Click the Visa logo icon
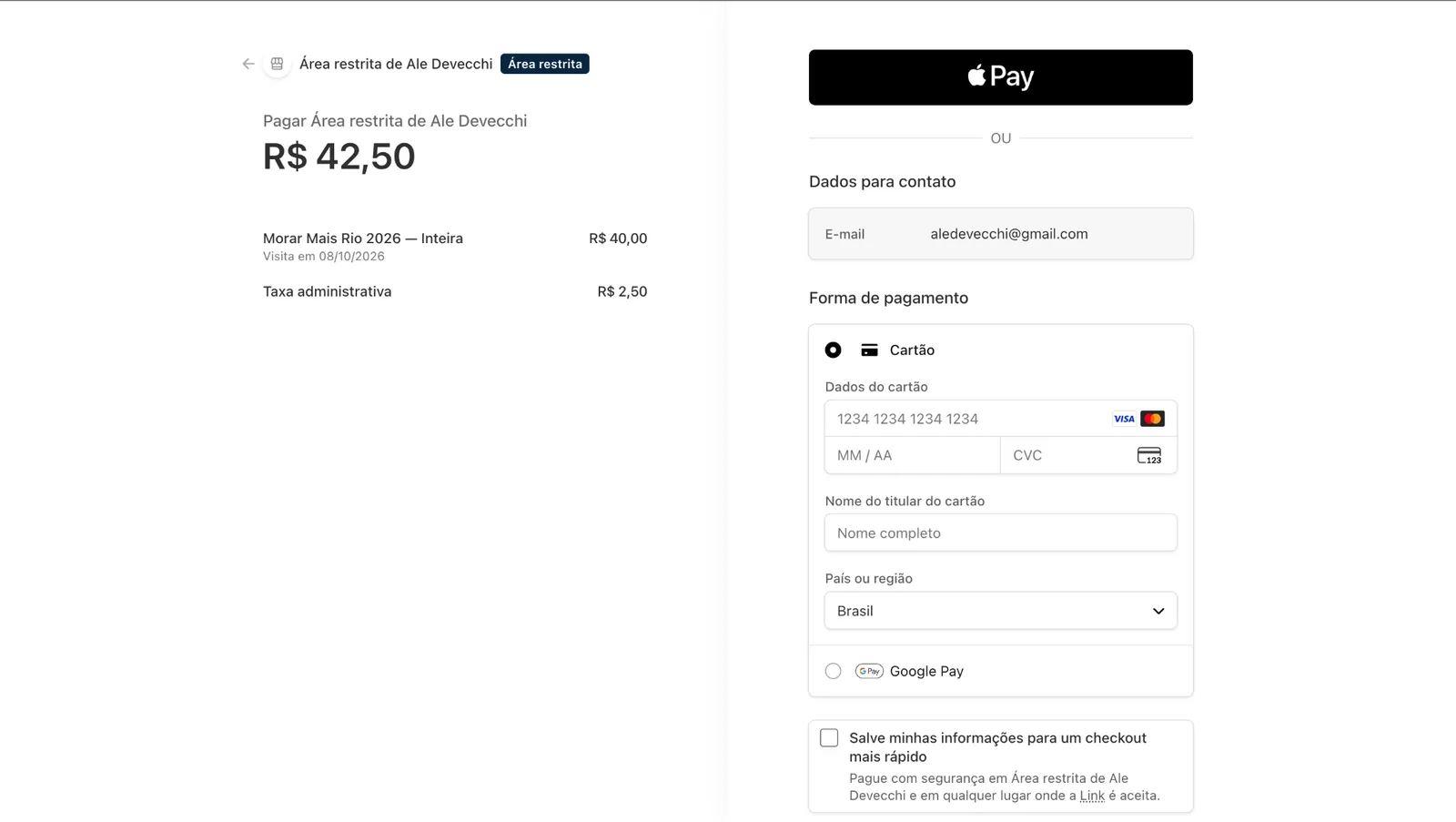 (1124, 419)
